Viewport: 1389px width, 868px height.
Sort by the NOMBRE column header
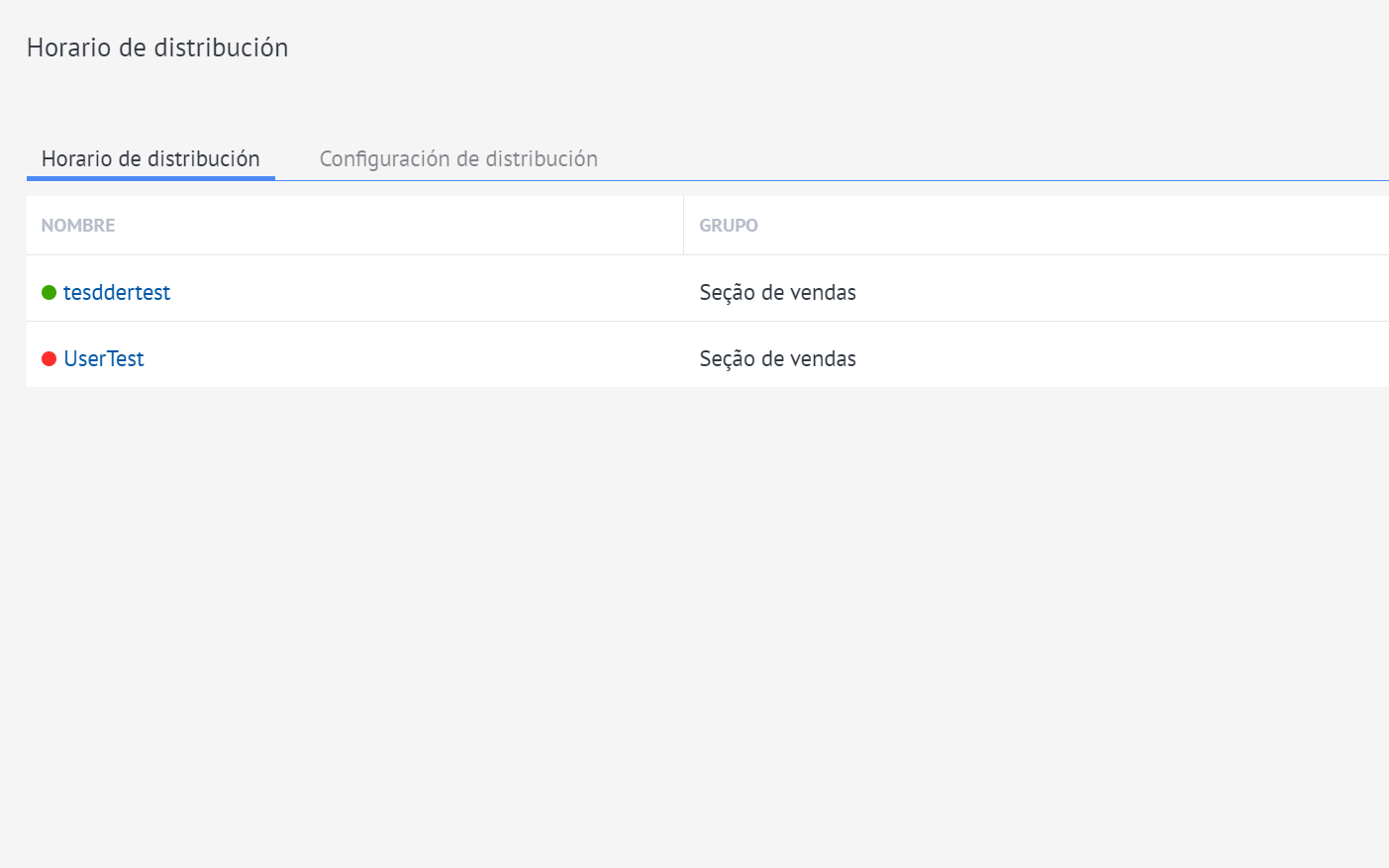coord(78,226)
